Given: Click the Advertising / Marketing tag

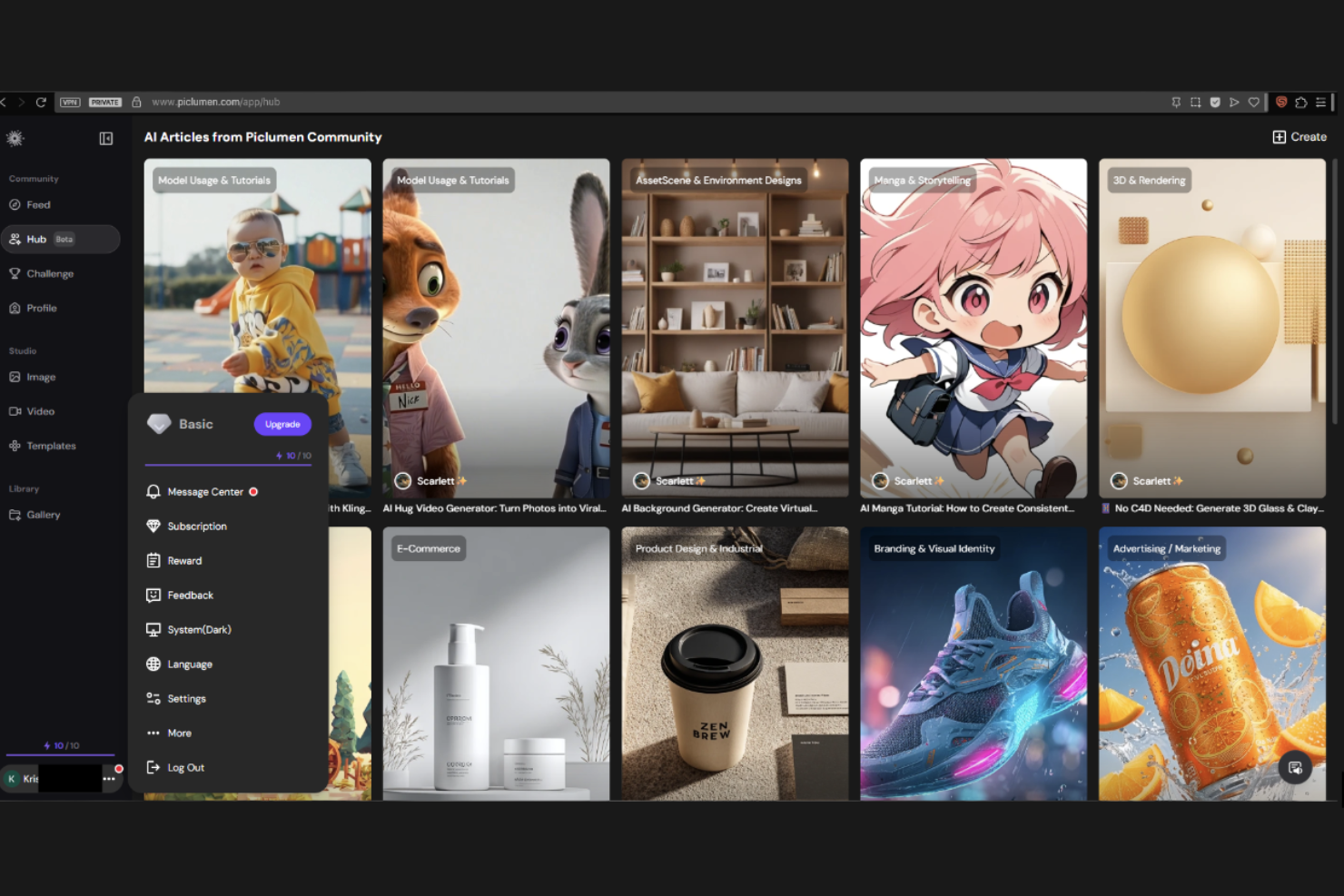Looking at the screenshot, I should (1166, 548).
